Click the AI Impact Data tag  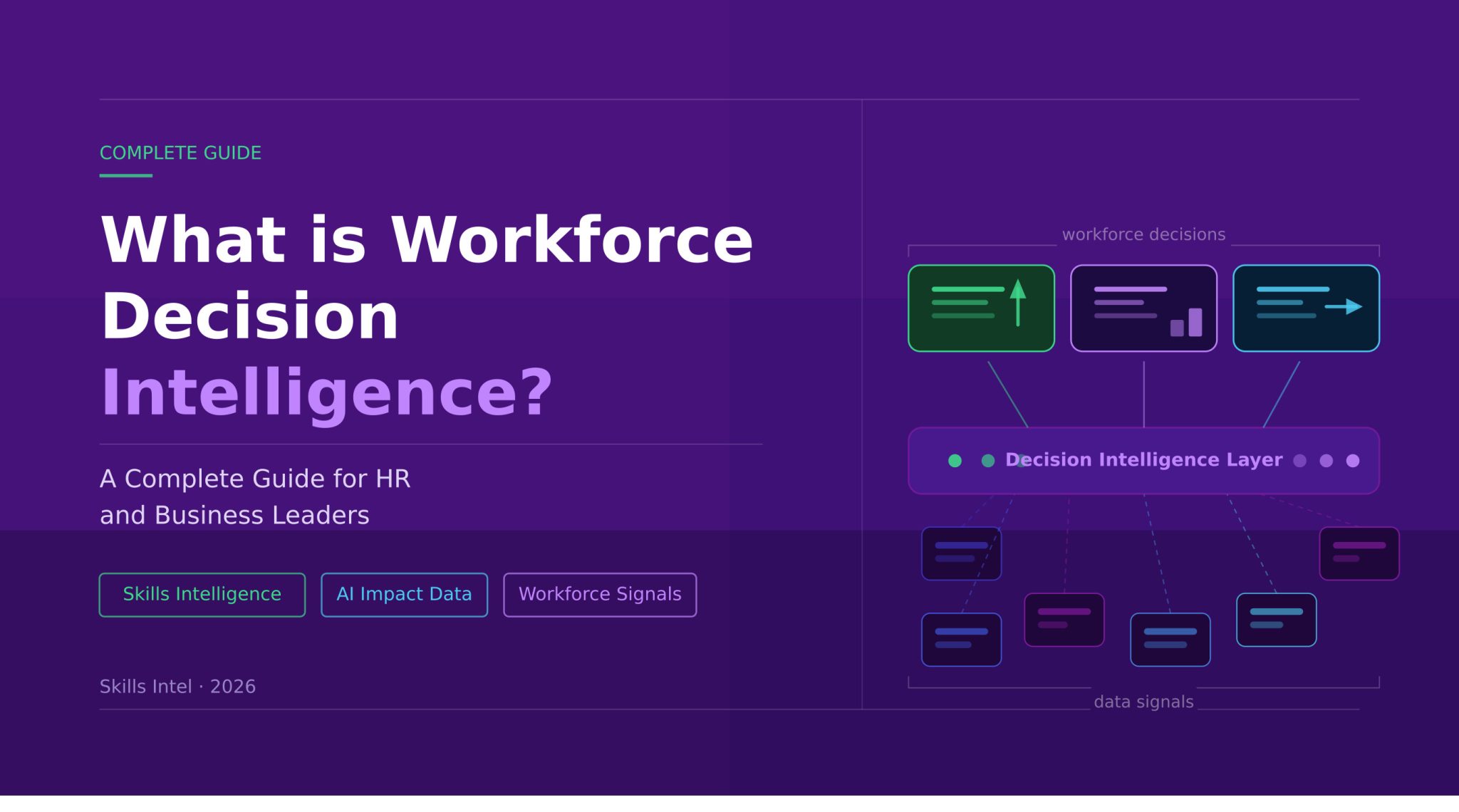point(404,595)
